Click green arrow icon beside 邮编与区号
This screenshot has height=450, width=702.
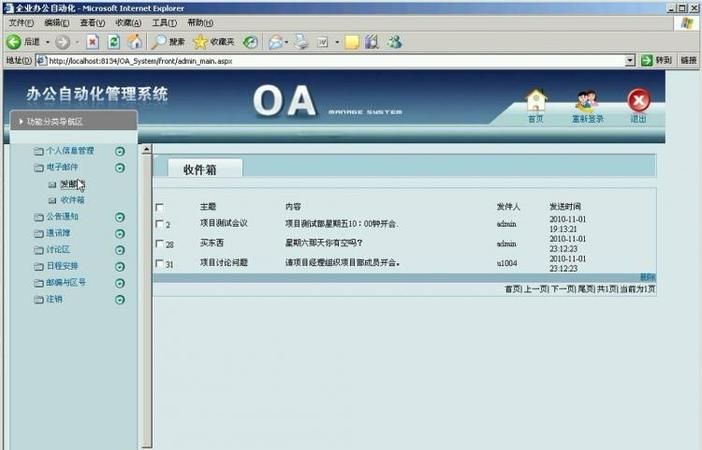(x=120, y=283)
